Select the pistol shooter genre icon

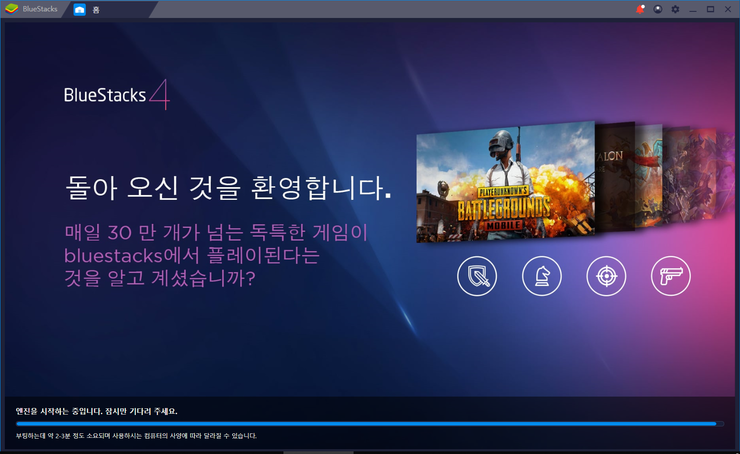(x=671, y=276)
